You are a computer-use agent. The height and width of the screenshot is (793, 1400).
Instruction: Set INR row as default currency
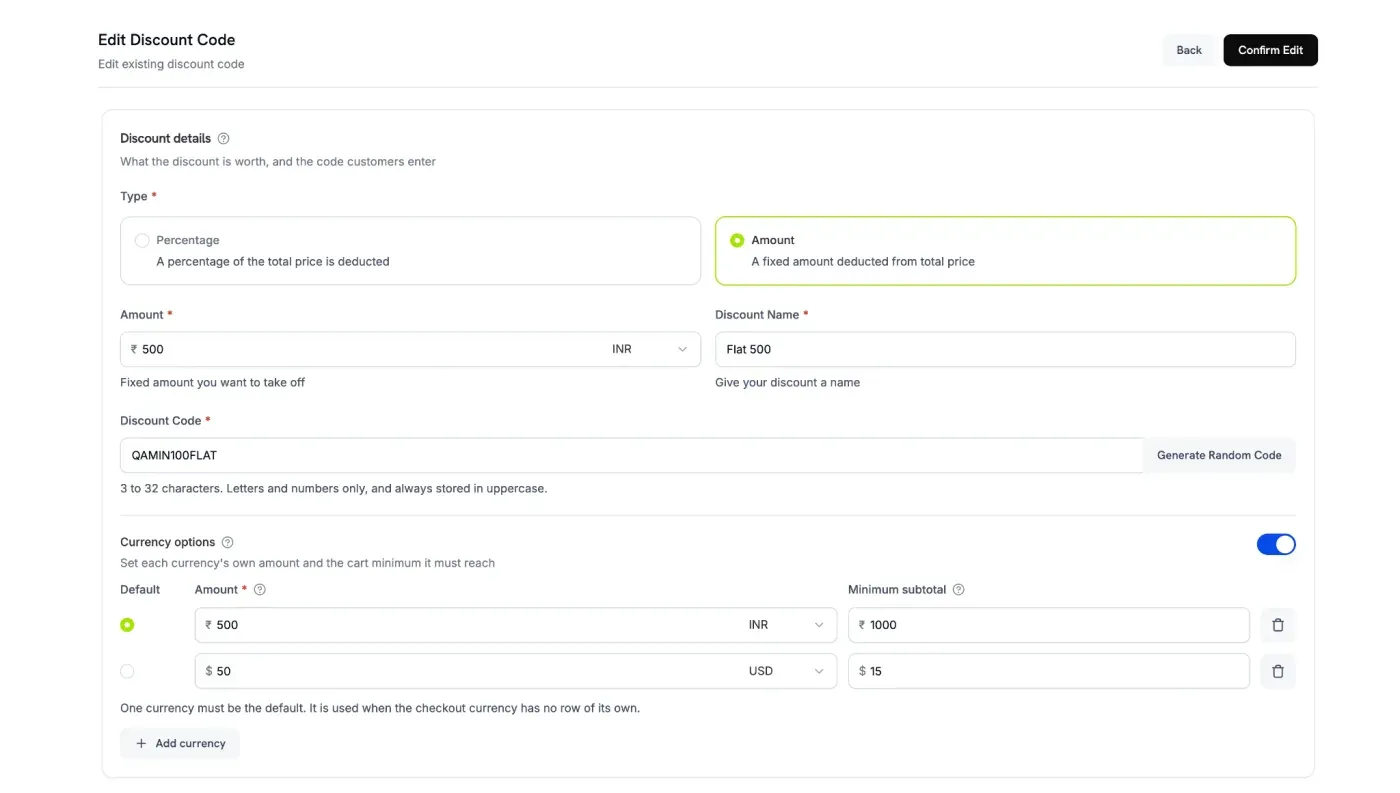click(127, 625)
